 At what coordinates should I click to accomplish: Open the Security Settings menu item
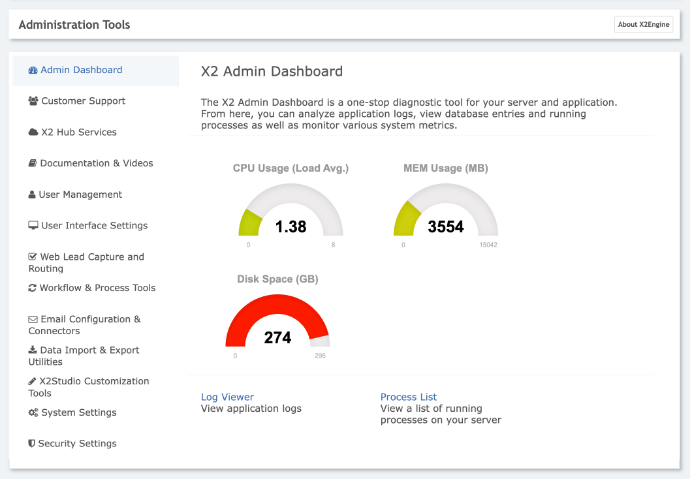coord(77,444)
